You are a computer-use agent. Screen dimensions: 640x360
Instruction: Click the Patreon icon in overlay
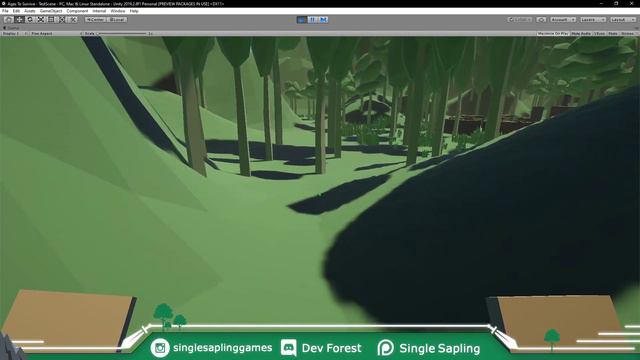click(385, 348)
